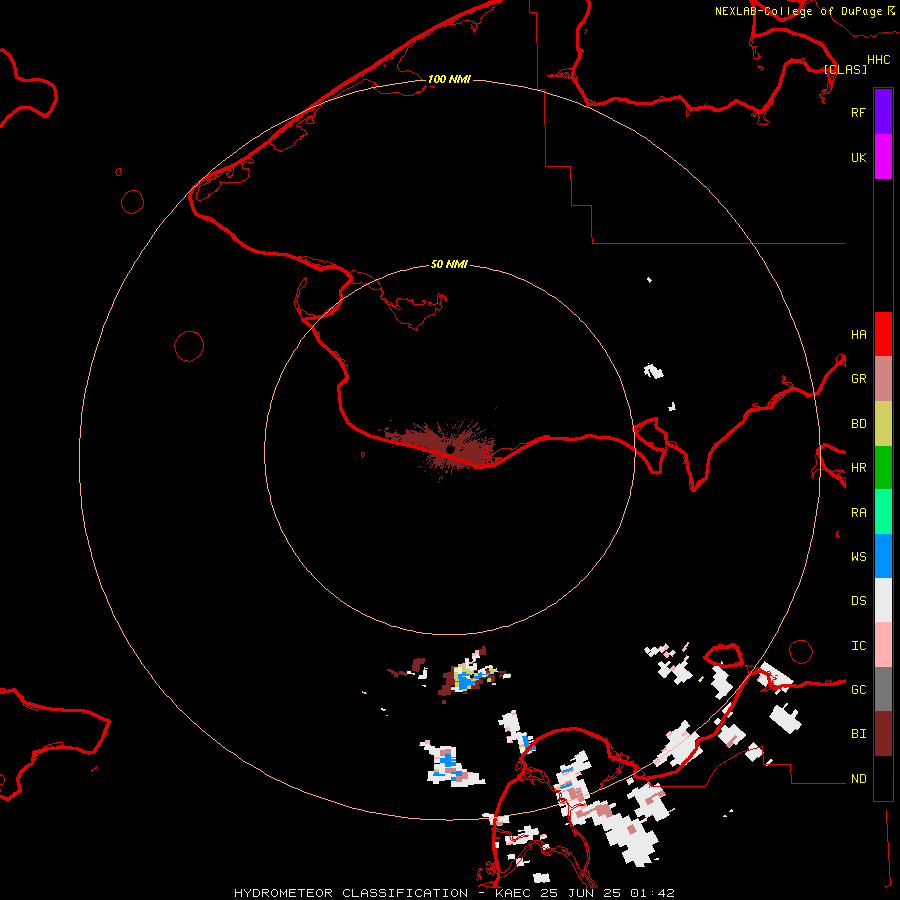This screenshot has height=900, width=900.
Task: Click the BI brown legend swatch
Action: [883, 734]
